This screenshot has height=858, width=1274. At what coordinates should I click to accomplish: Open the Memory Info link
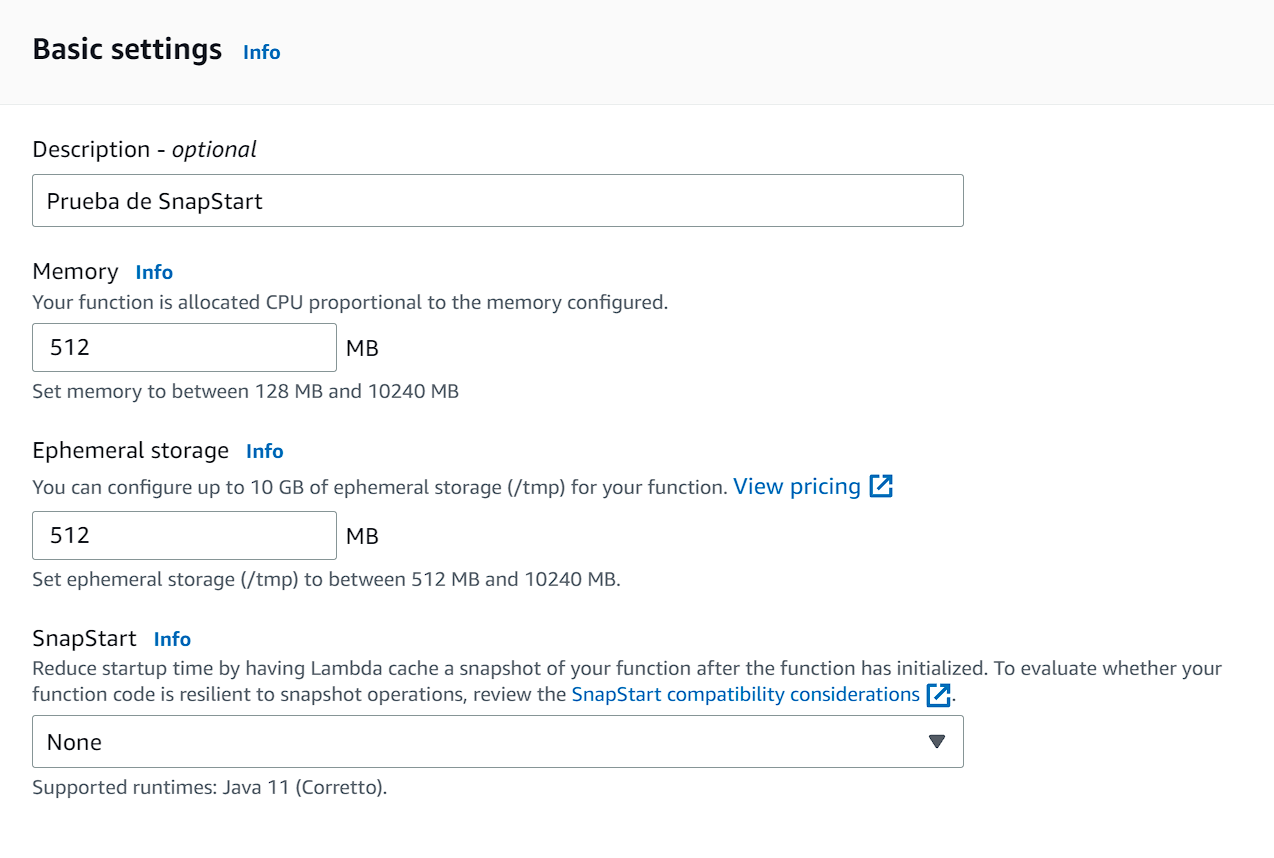point(154,272)
